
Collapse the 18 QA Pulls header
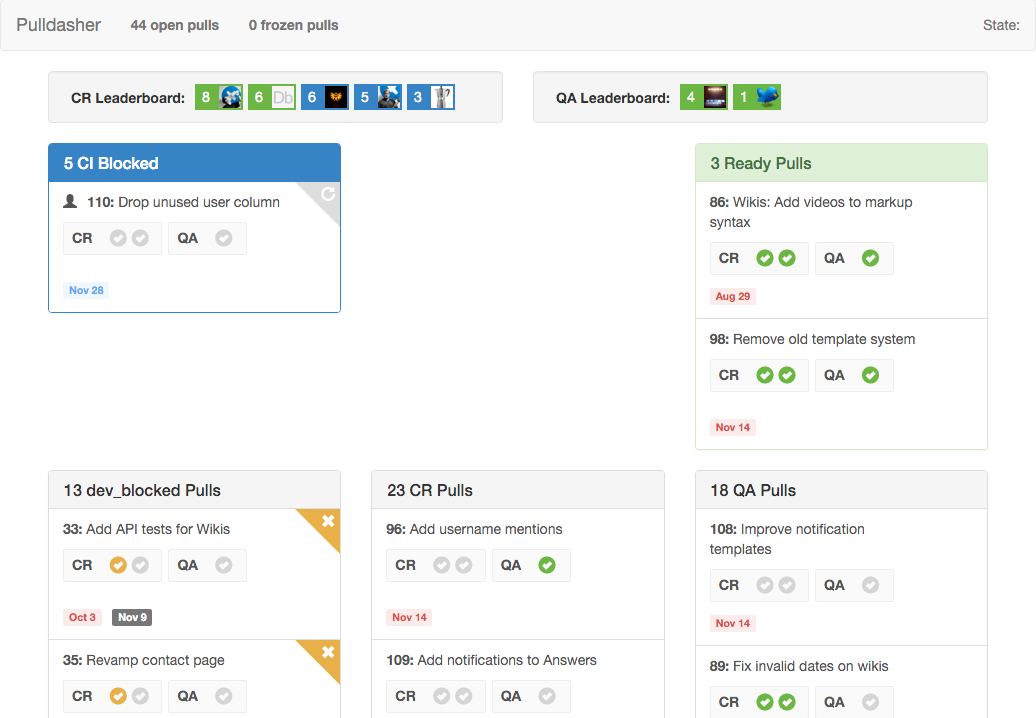pyautogui.click(x=841, y=490)
